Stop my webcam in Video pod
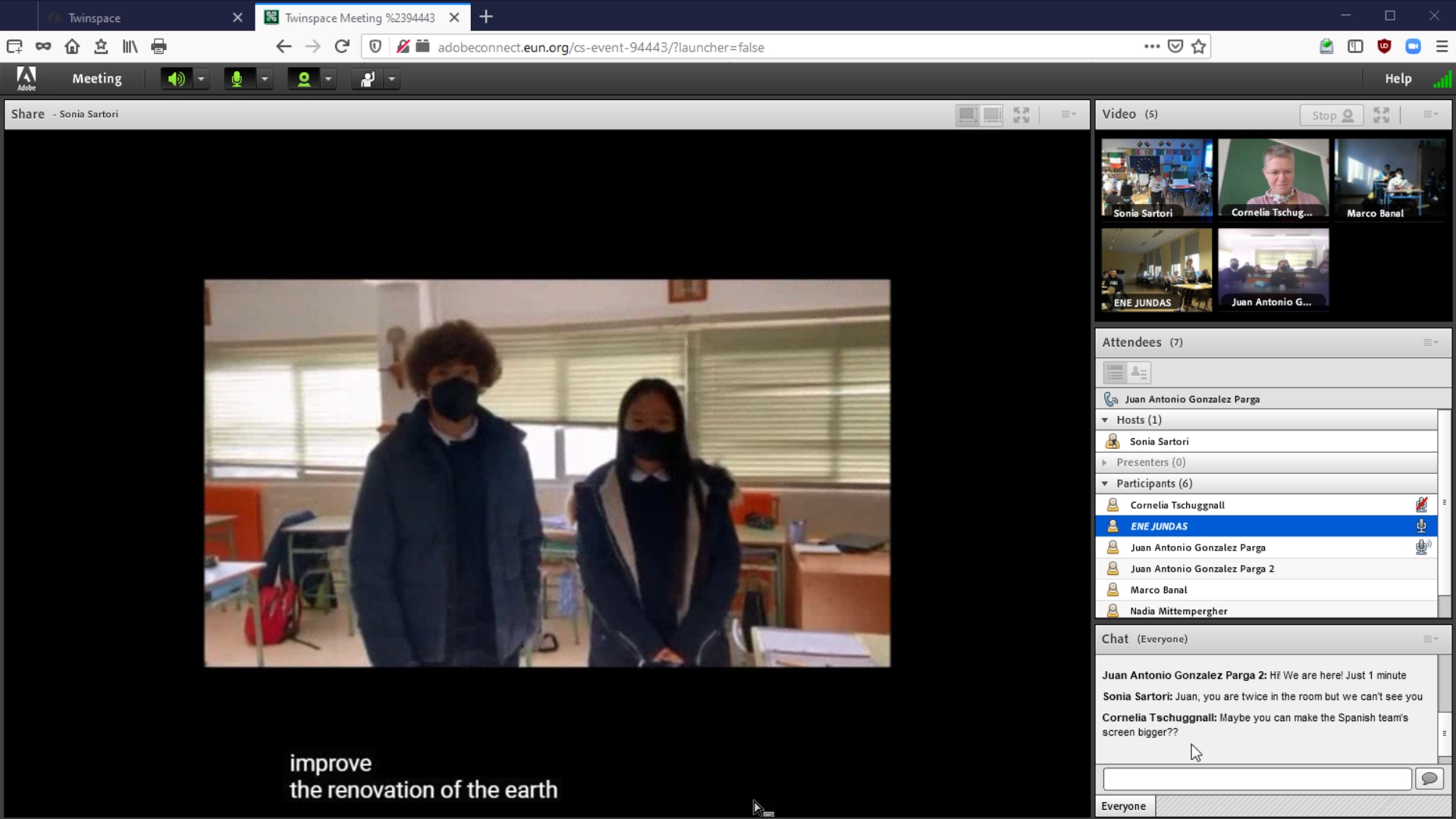 tap(1332, 115)
